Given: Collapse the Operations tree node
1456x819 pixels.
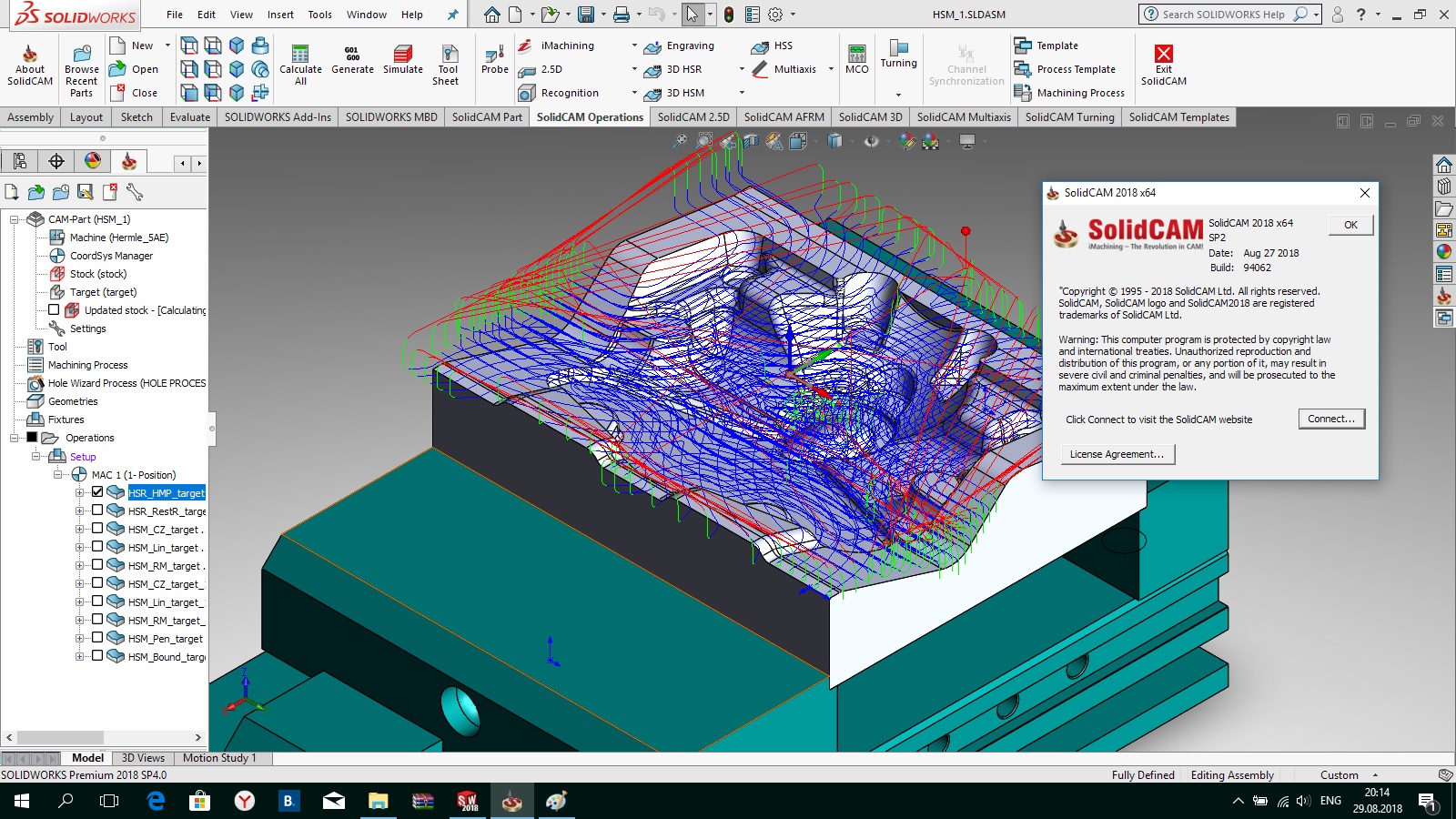Looking at the screenshot, I should [14, 438].
